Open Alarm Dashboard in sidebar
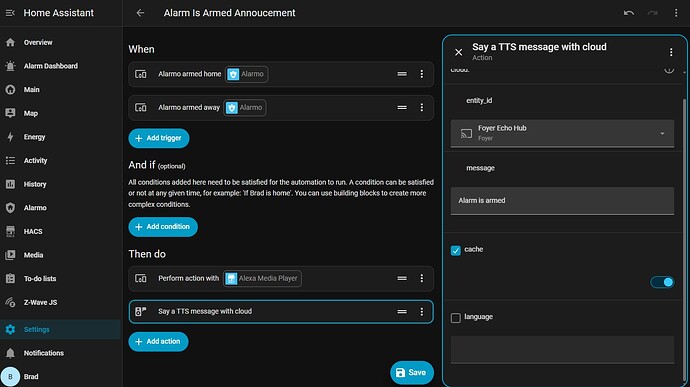The height and width of the screenshot is (387, 690). click(60, 66)
